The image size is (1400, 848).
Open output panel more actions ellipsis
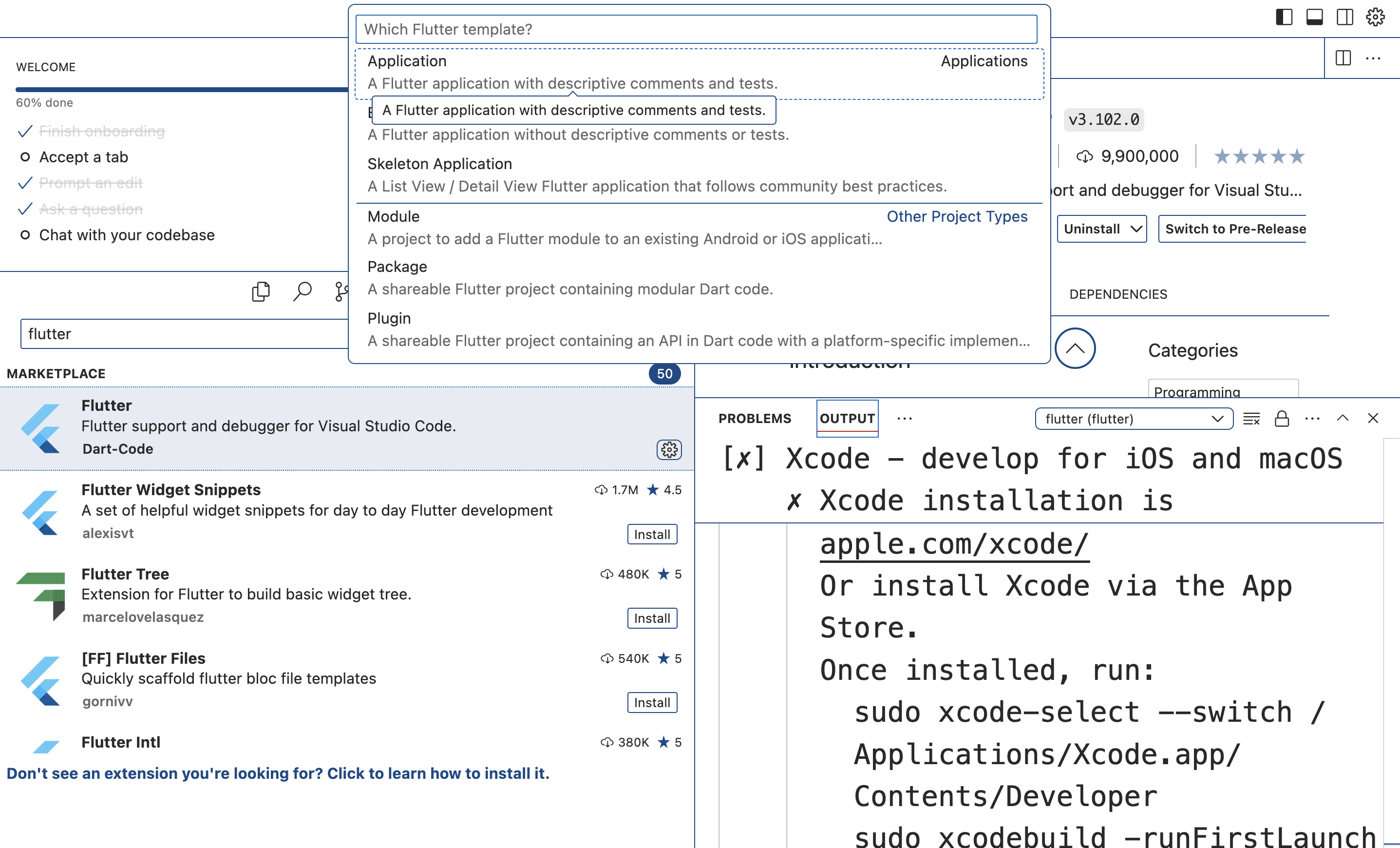tap(1312, 419)
